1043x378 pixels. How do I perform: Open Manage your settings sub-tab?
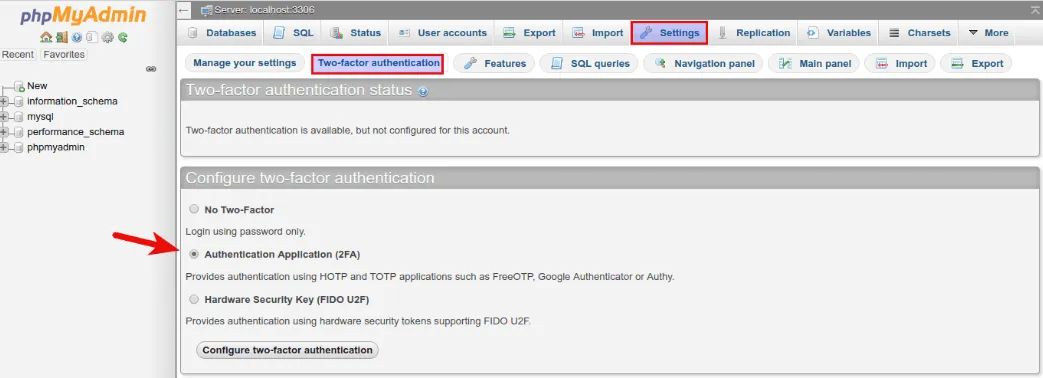(x=245, y=63)
